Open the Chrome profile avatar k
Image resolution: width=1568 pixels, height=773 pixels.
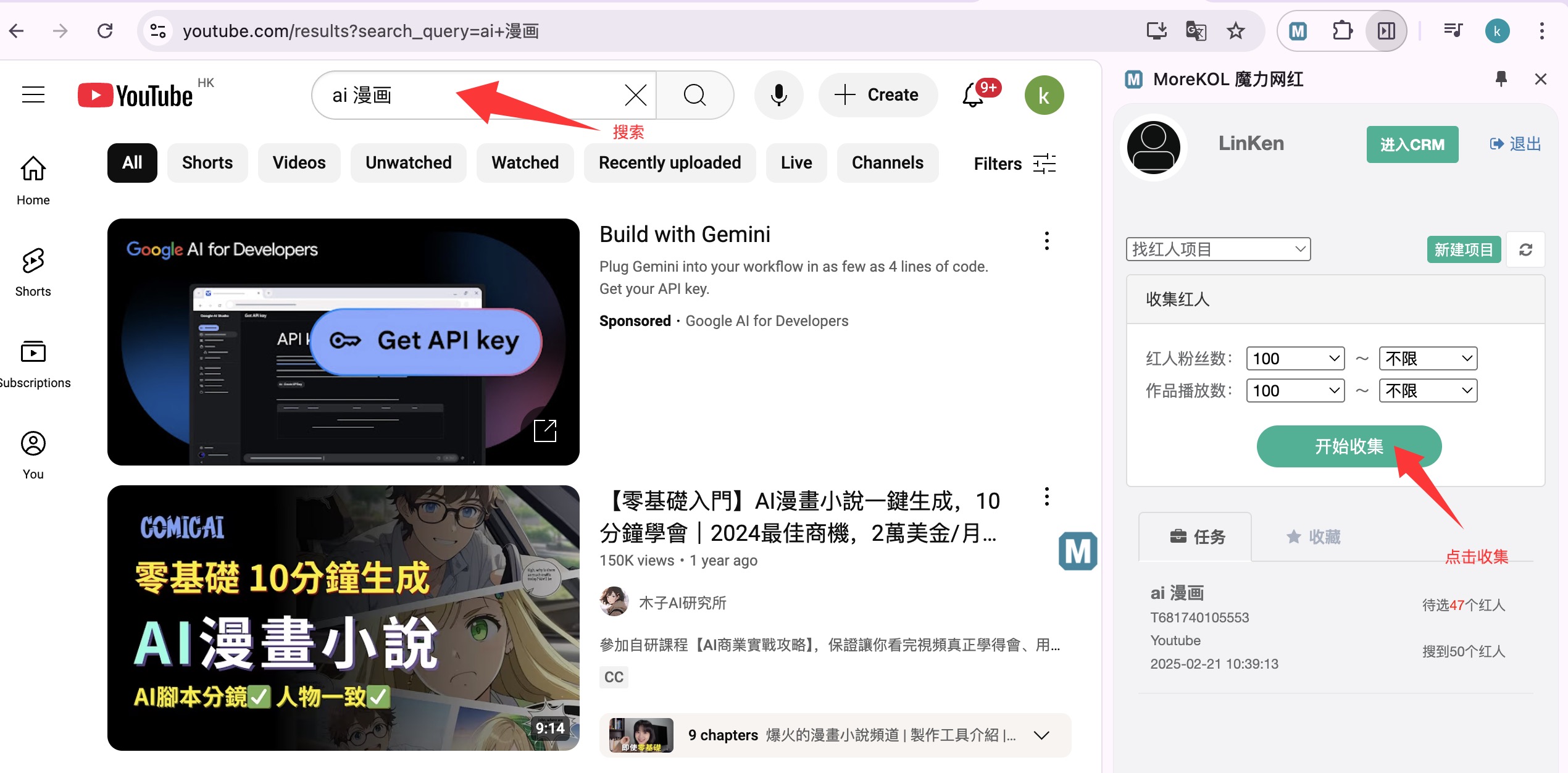tap(1497, 31)
